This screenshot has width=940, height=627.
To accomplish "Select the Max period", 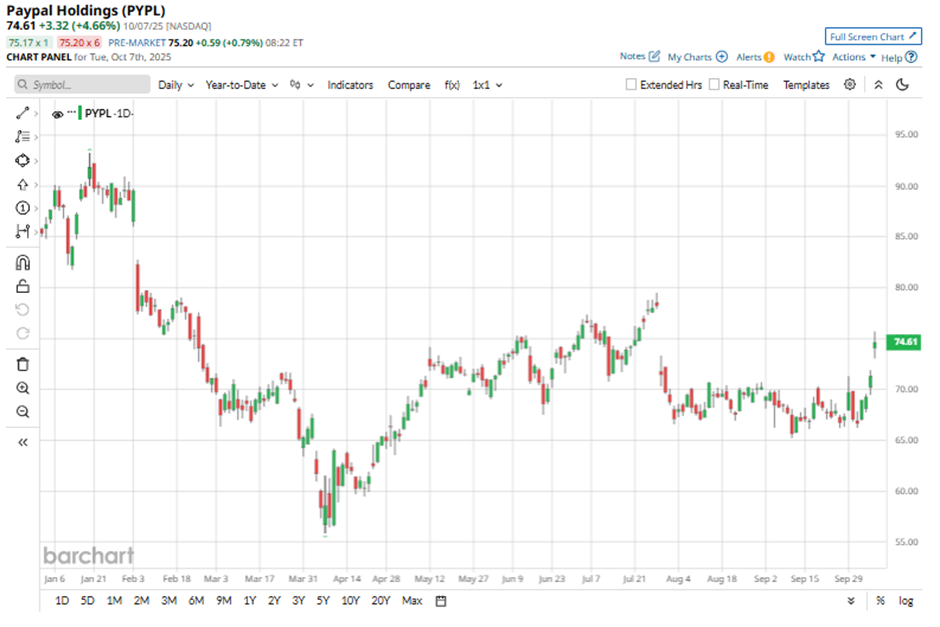I will (x=412, y=601).
